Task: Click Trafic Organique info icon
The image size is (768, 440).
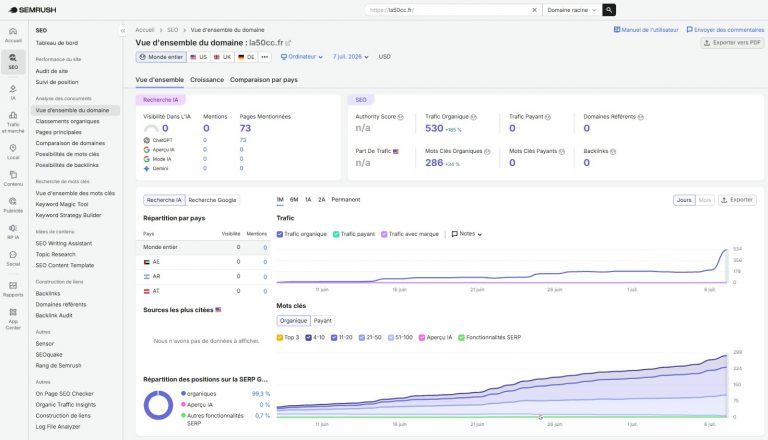Action: (474, 117)
